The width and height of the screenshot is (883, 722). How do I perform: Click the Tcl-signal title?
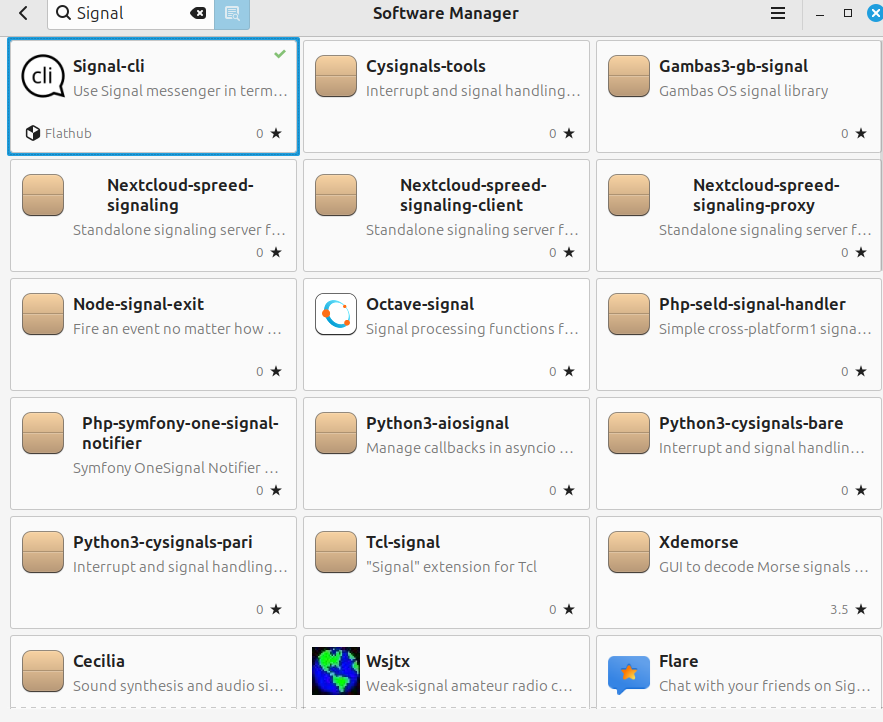pos(403,542)
